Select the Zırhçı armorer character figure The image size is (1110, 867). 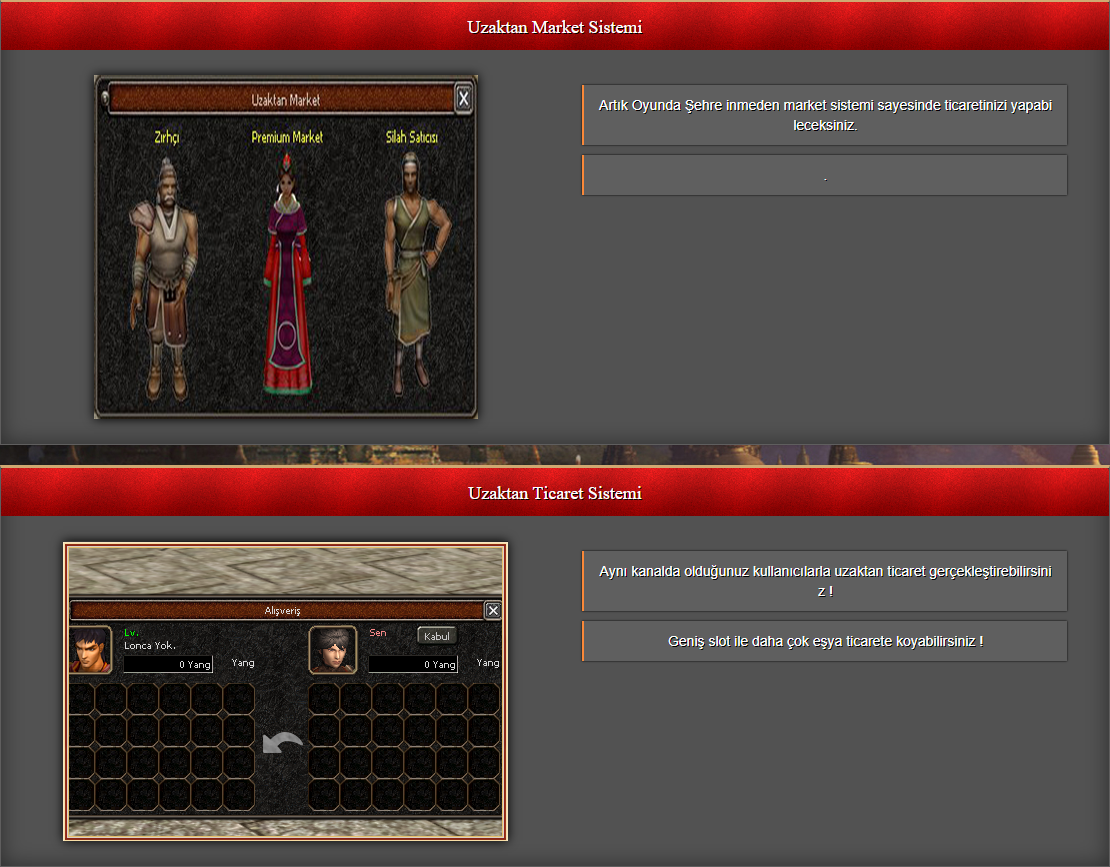pyautogui.click(x=164, y=277)
